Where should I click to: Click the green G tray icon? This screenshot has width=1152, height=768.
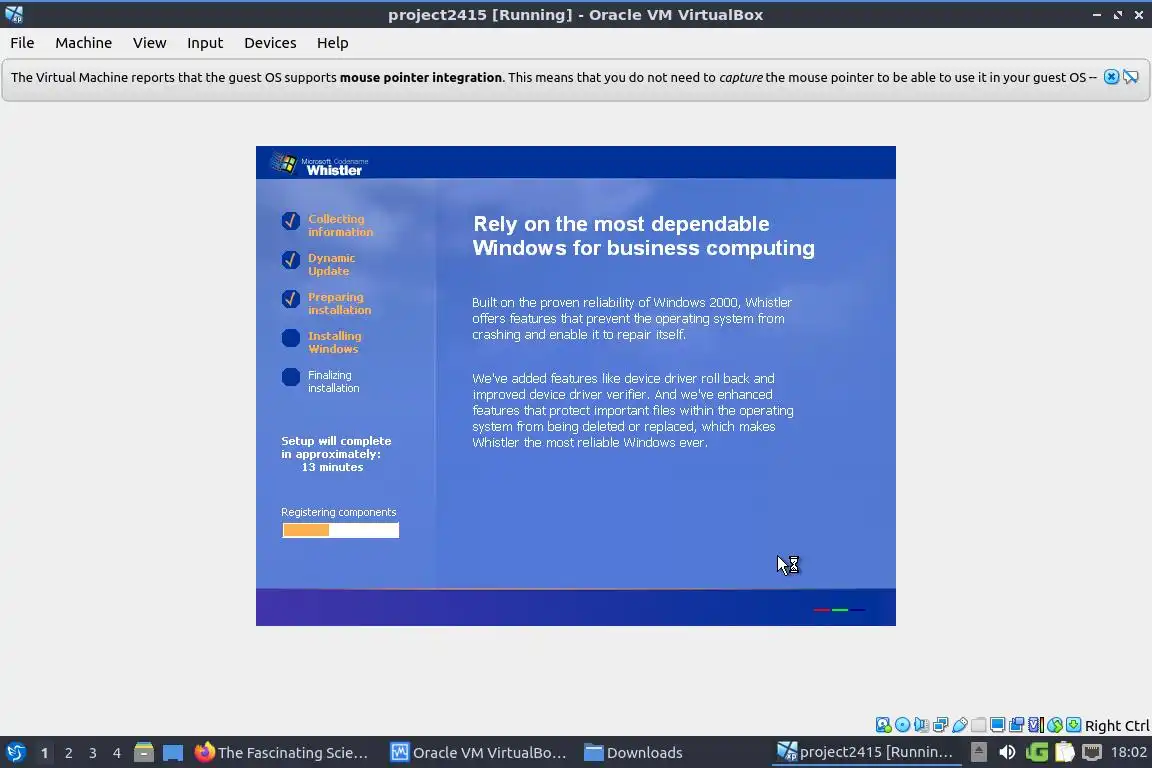(x=1037, y=752)
